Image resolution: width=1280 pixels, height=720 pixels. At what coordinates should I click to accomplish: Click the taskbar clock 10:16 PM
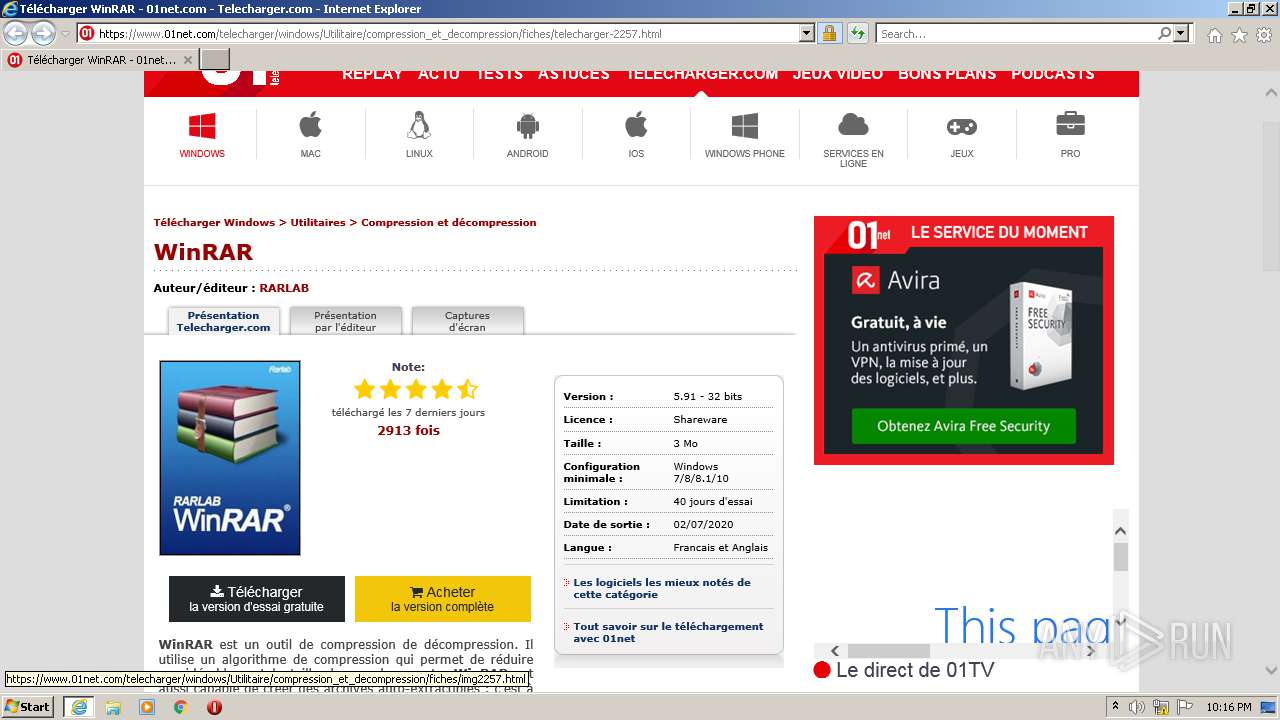1228,707
